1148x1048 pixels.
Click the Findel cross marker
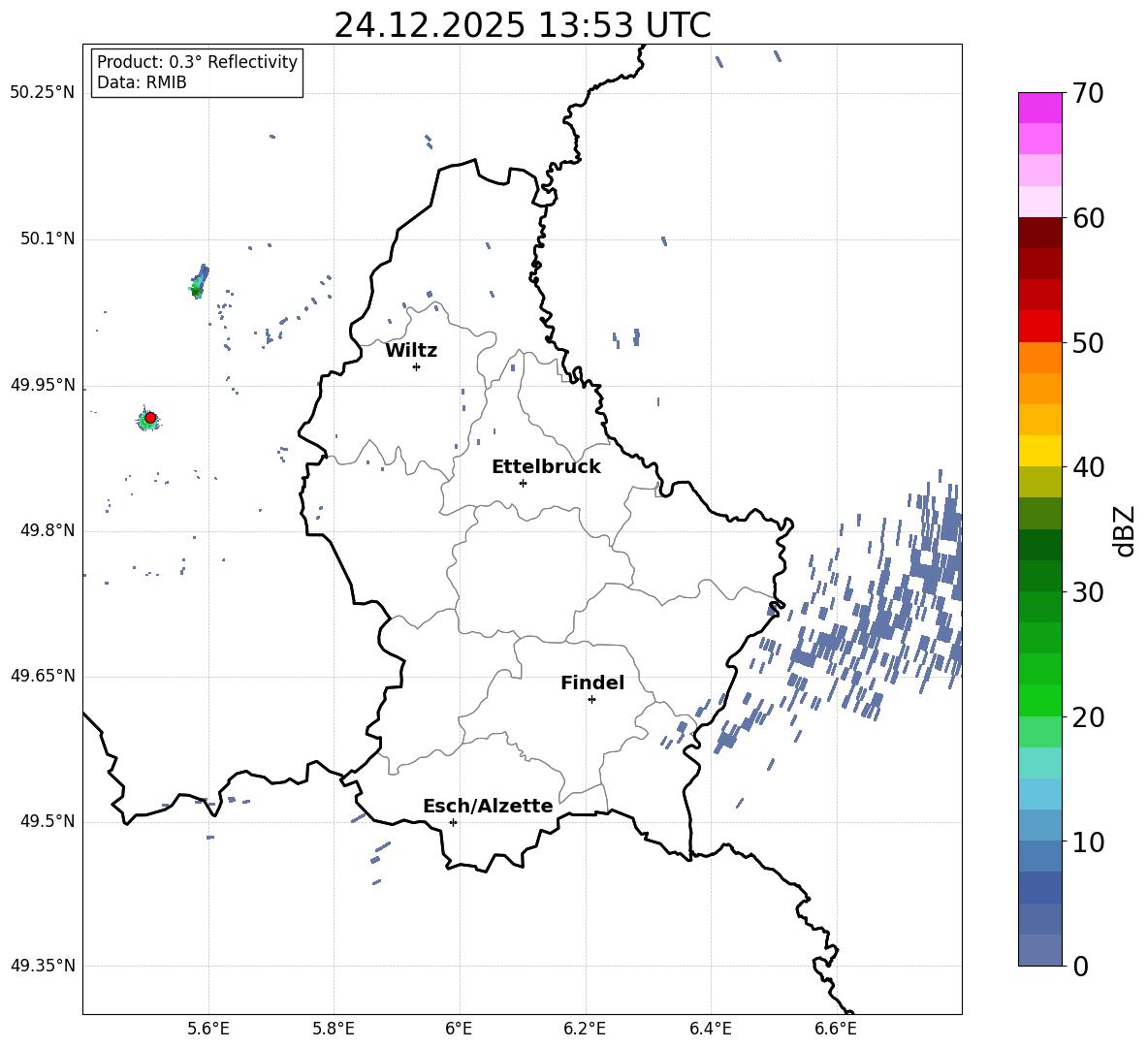(x=591, y=700)
